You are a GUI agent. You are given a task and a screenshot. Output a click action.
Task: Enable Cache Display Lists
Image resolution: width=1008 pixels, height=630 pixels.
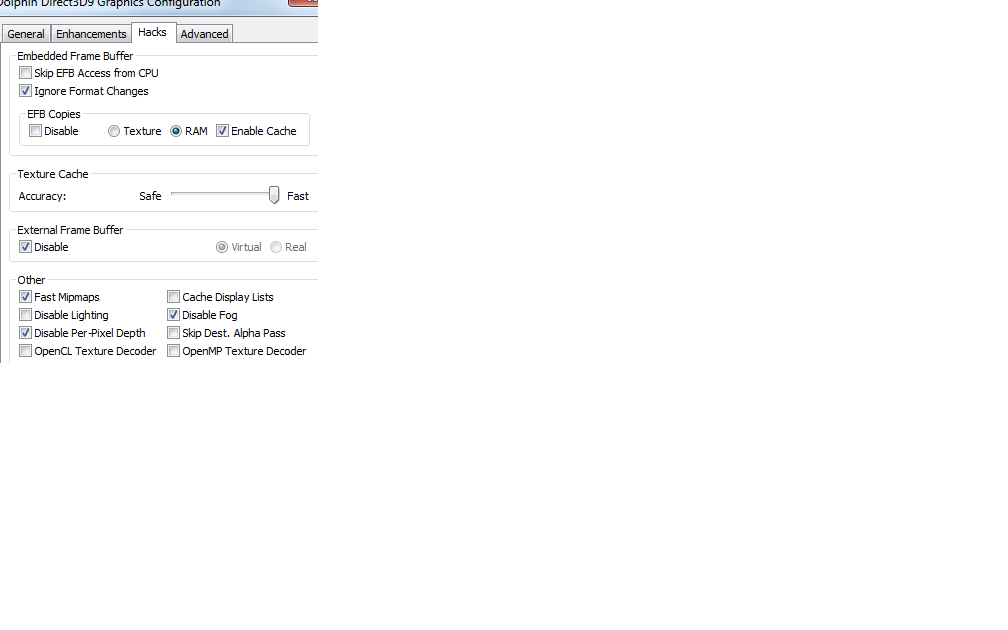(174, 296)
